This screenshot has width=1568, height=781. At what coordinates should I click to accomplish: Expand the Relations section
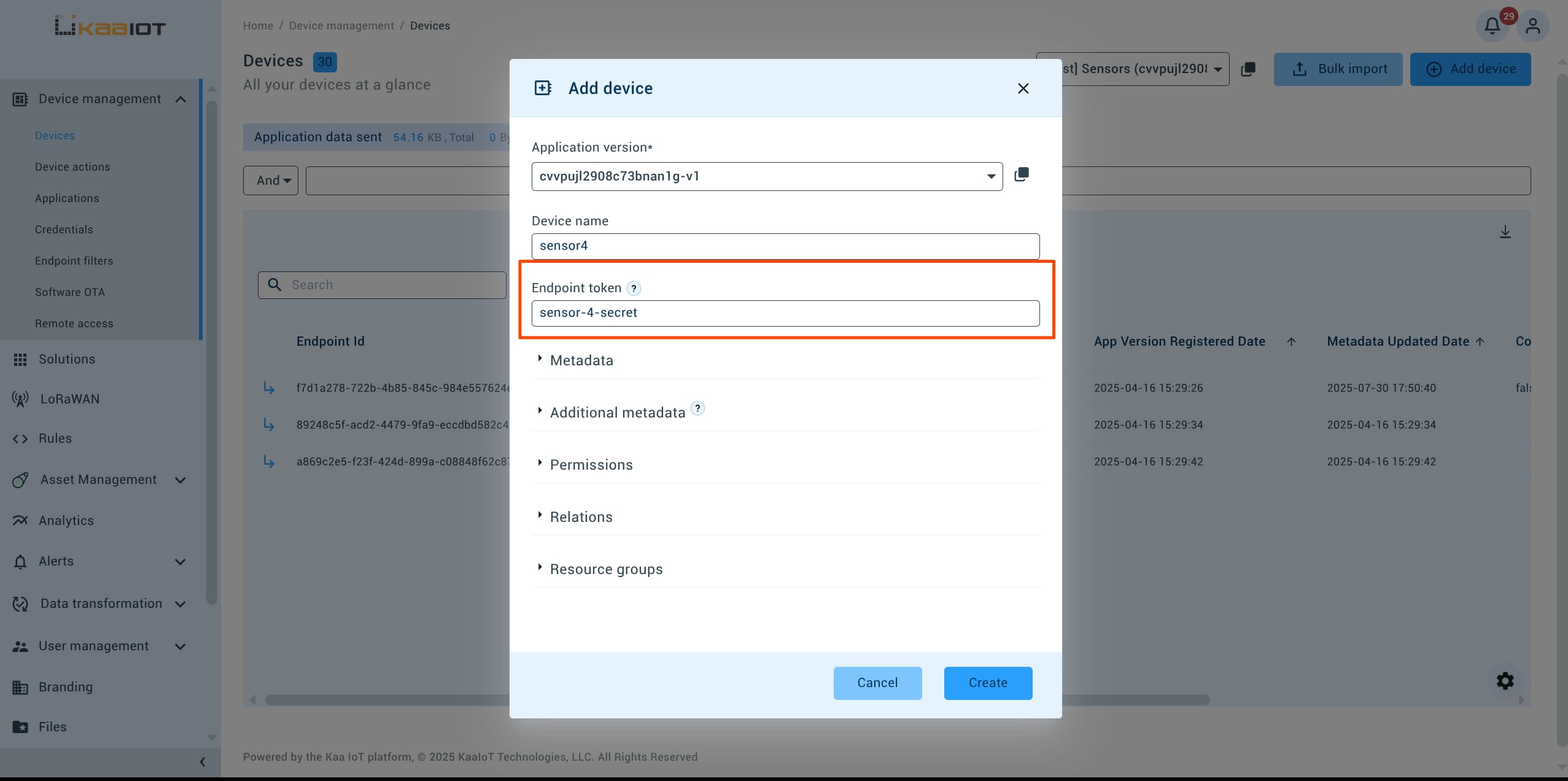(x=581, y=517)
